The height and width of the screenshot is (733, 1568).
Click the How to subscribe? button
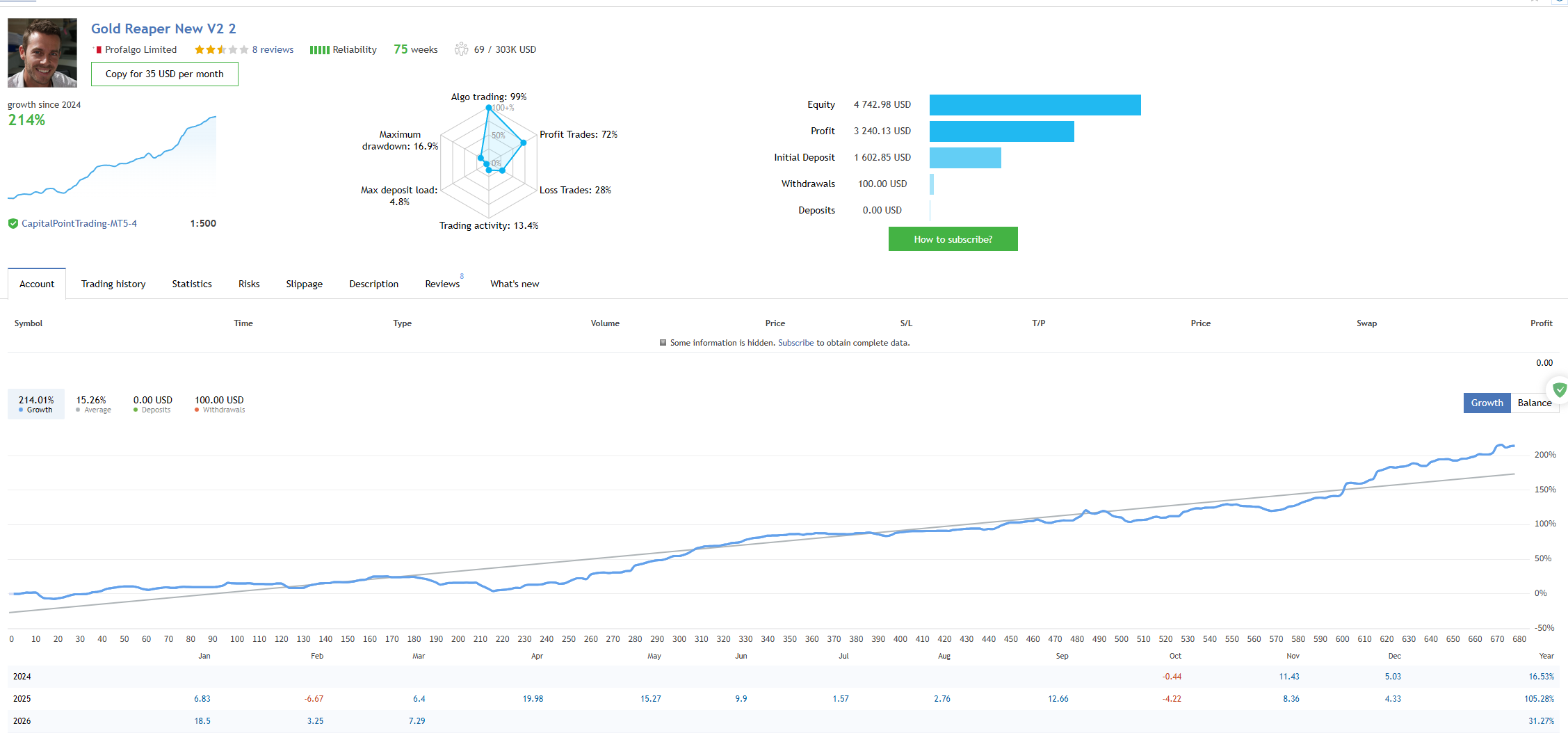[953, 239]
